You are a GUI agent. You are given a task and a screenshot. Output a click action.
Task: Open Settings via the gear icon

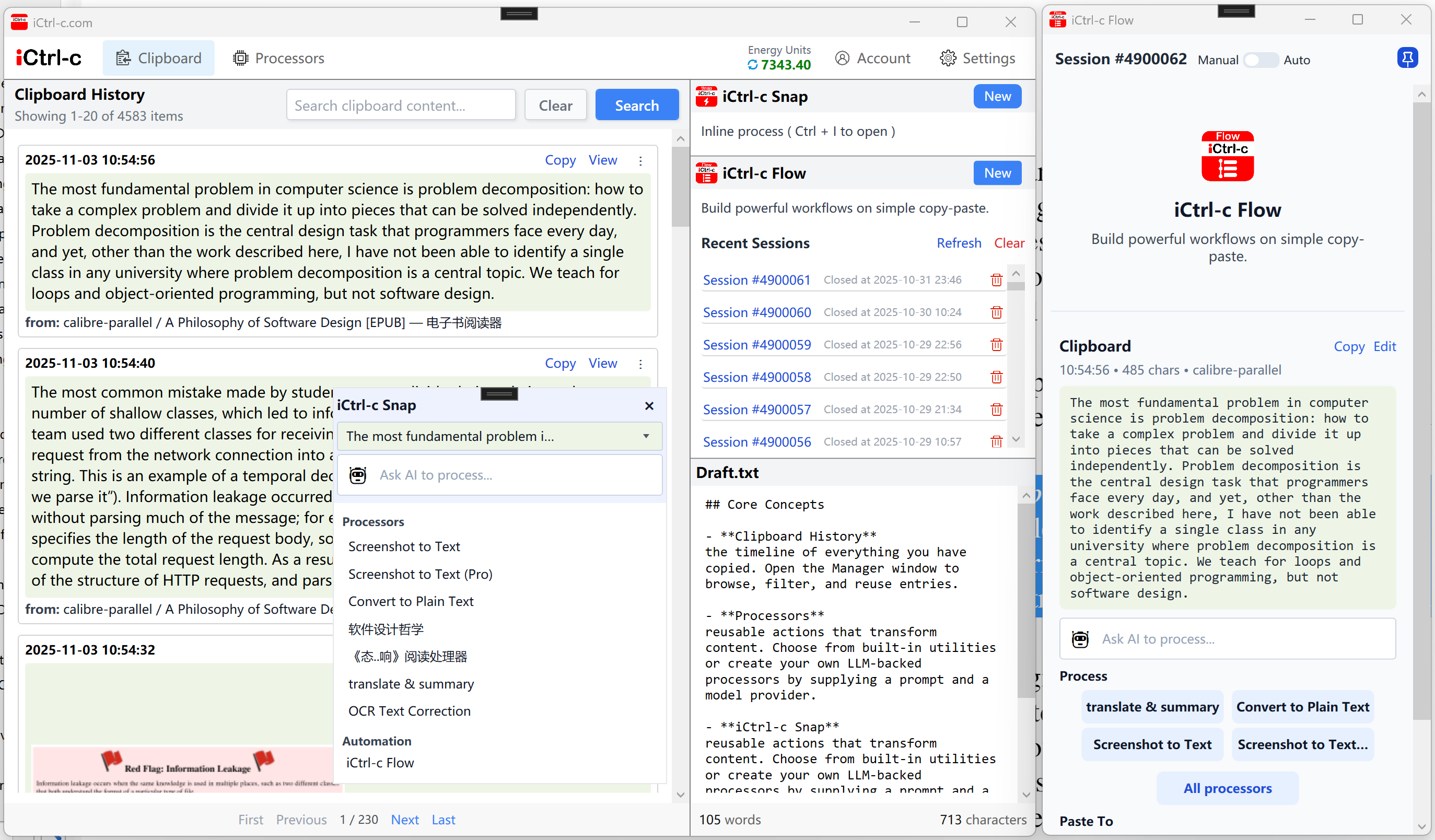point(948,57)
